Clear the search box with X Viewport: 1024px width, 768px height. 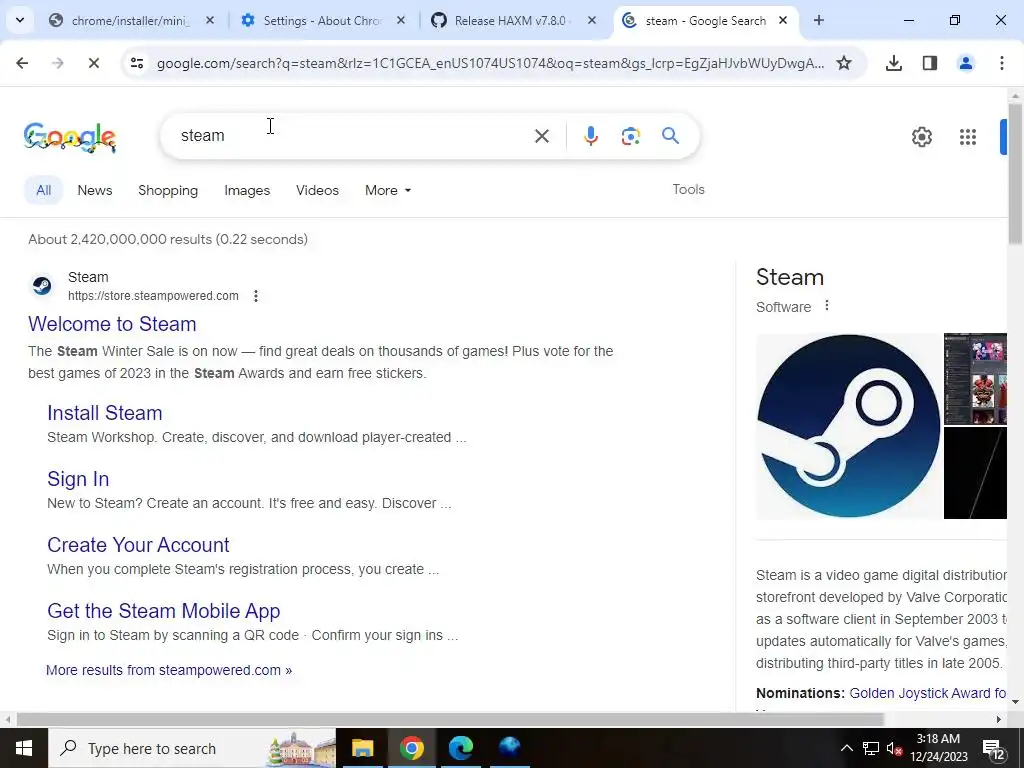(x=541, y=136)
